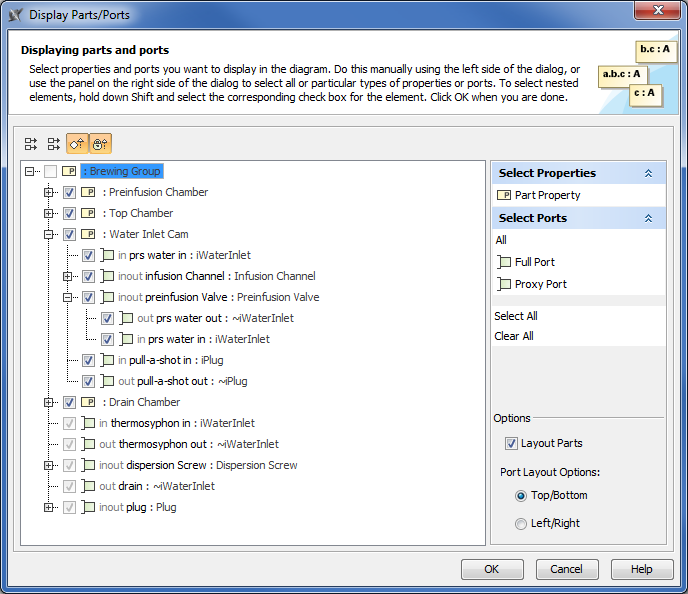Click Clear All link

point(514,336)
